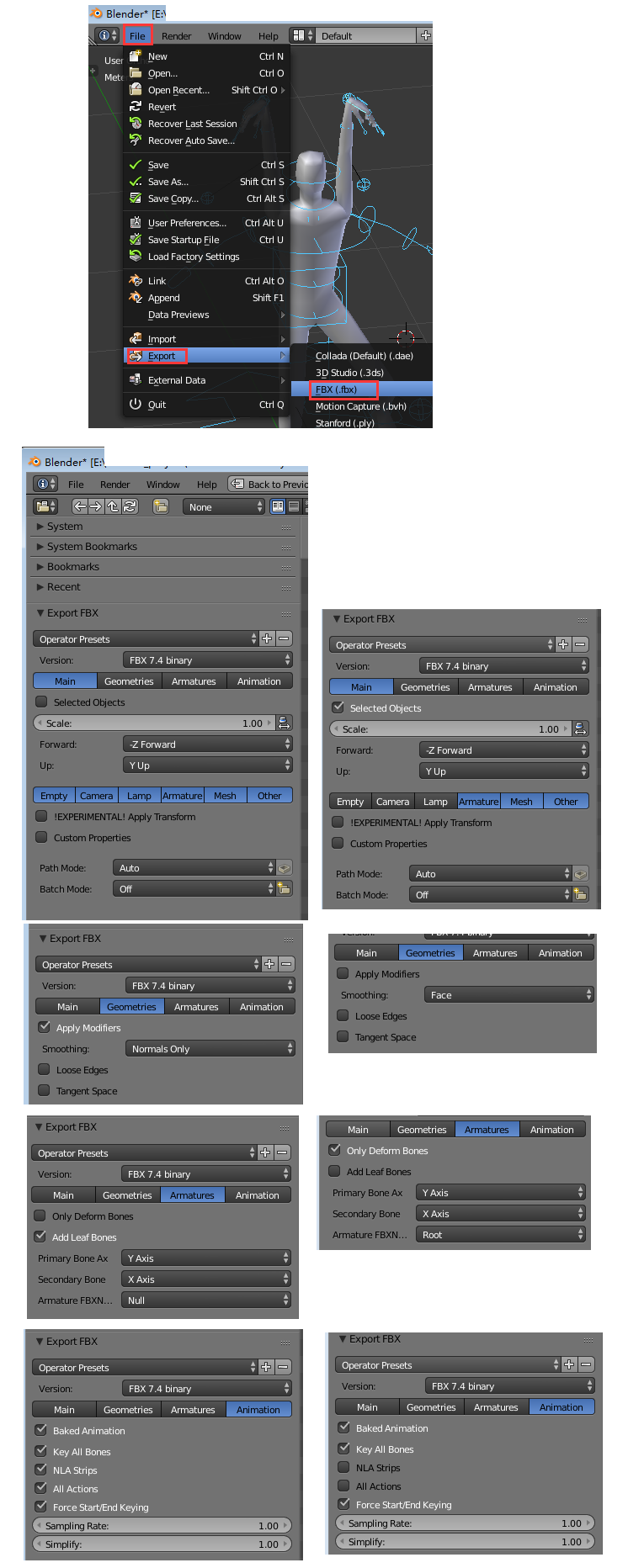This screenshot has width=628, height=1568.
Task: Enable Custom Properties in panel with Selected Objects checked
Action: (x=338, y=843)
